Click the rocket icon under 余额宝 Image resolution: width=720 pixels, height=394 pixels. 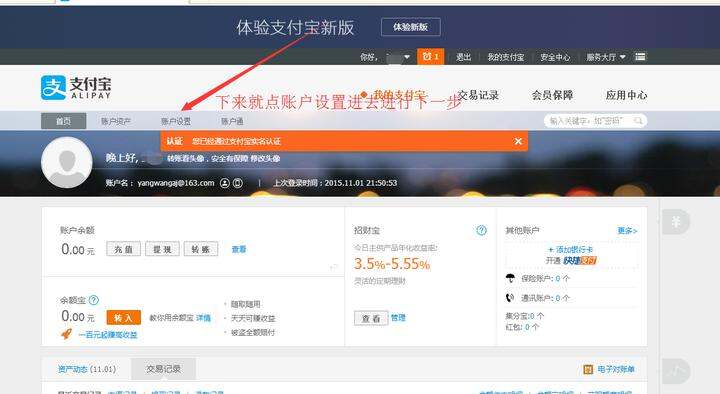pos(67,334)
